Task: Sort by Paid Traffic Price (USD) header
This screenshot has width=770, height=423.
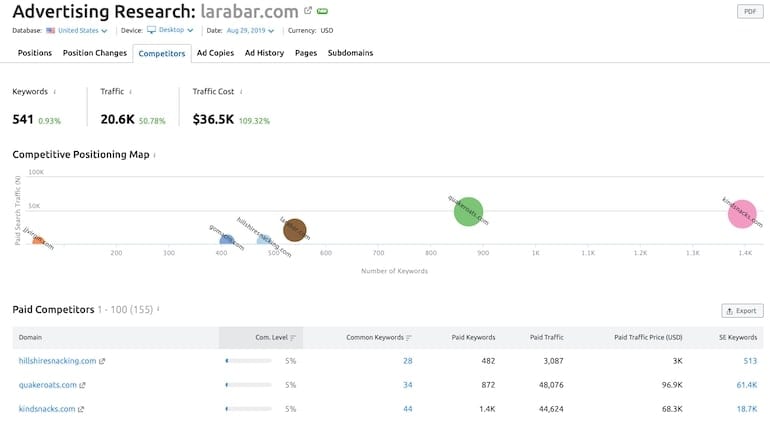Action: coord(648,338)
